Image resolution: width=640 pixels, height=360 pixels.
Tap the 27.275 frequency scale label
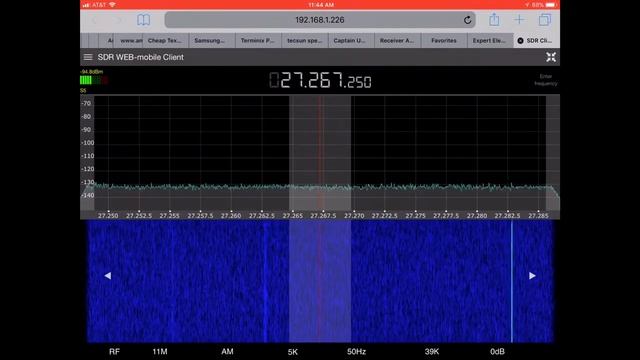pos(416,216)
